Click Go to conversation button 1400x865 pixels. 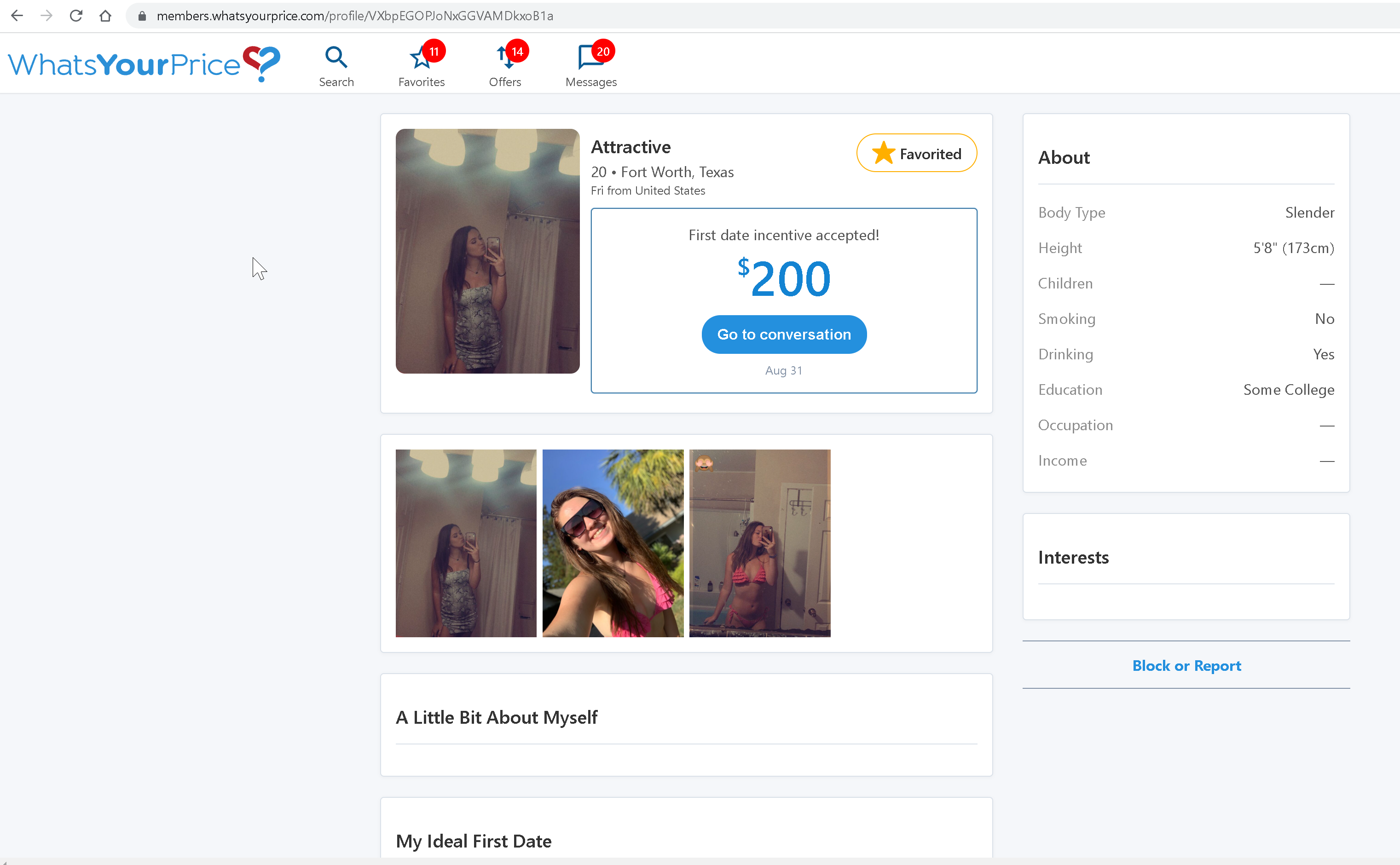[x=784, y=334]
